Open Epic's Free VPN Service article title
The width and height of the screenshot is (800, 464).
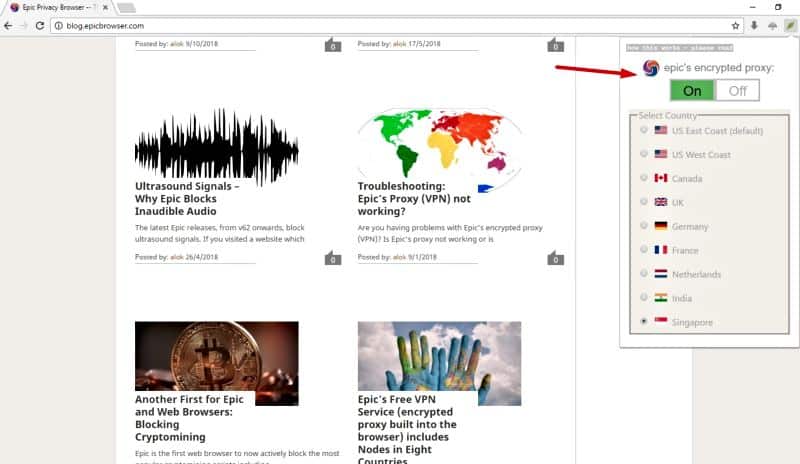point(407,430)
